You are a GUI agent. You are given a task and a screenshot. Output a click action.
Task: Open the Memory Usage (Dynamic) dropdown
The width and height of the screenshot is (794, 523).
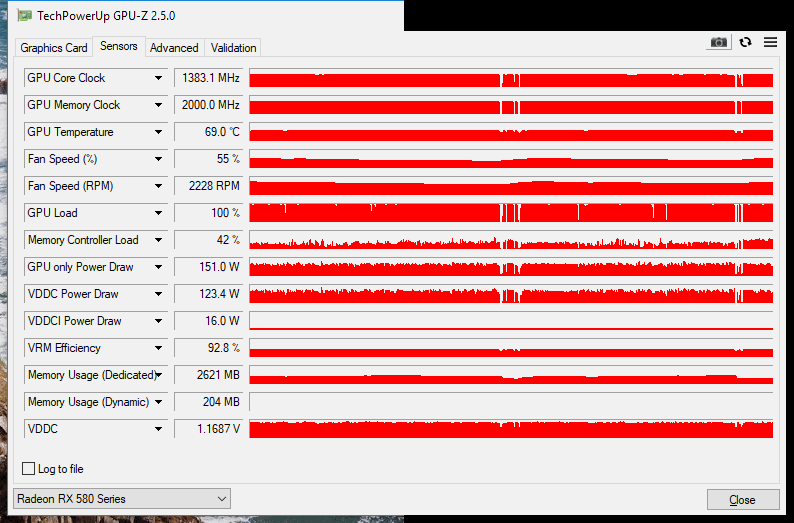click(x=158, y=402)
